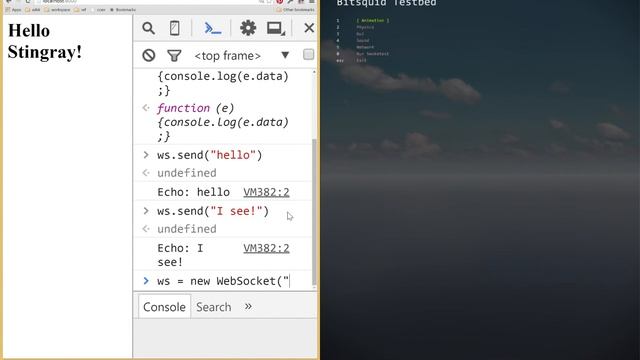
Task: Select Animation in Bitsquid Testbed menu
Action: pos(373,20)
